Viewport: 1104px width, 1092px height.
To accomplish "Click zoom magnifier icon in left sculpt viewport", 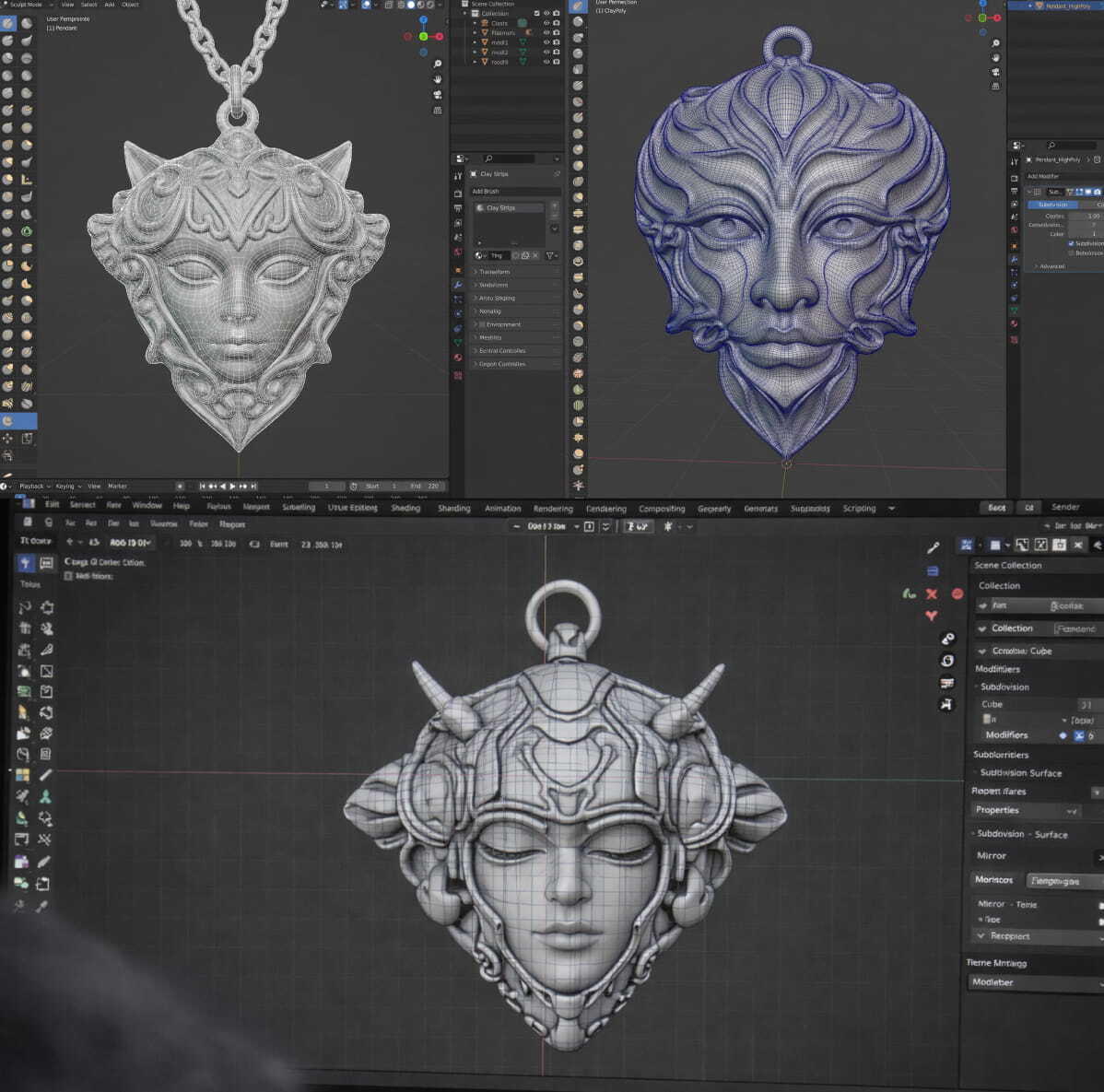I will [x=437, y=65].
